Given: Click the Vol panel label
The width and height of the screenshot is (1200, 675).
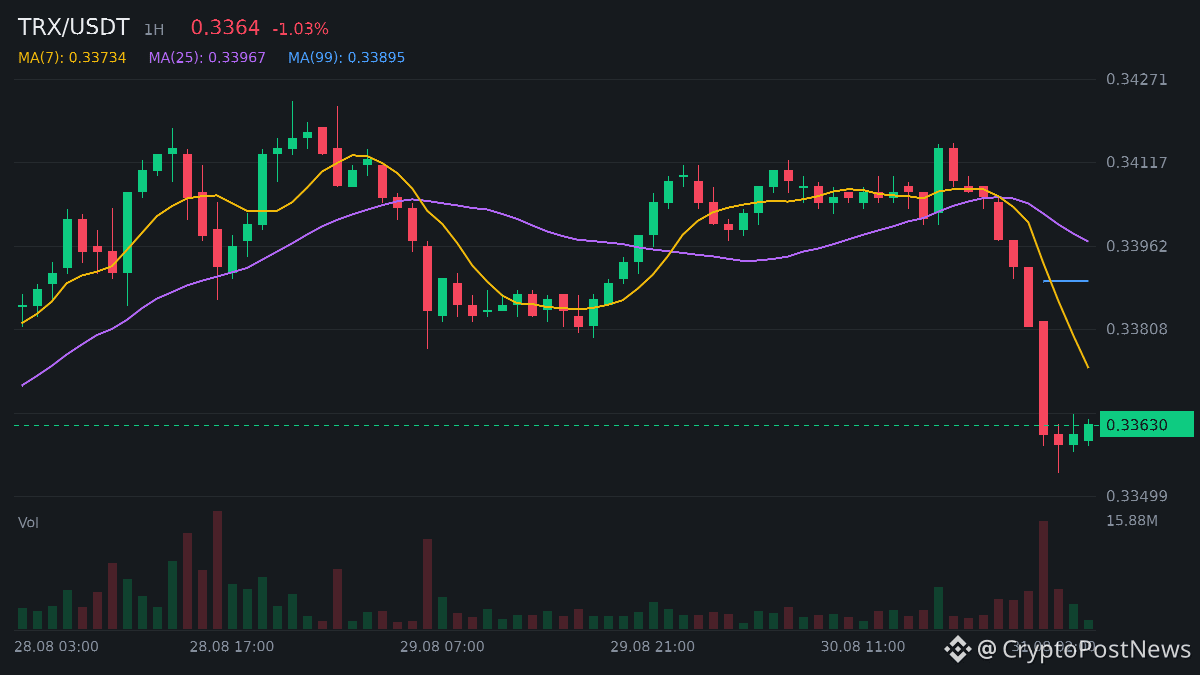Looking at the screenshot, I should point(28,523).
